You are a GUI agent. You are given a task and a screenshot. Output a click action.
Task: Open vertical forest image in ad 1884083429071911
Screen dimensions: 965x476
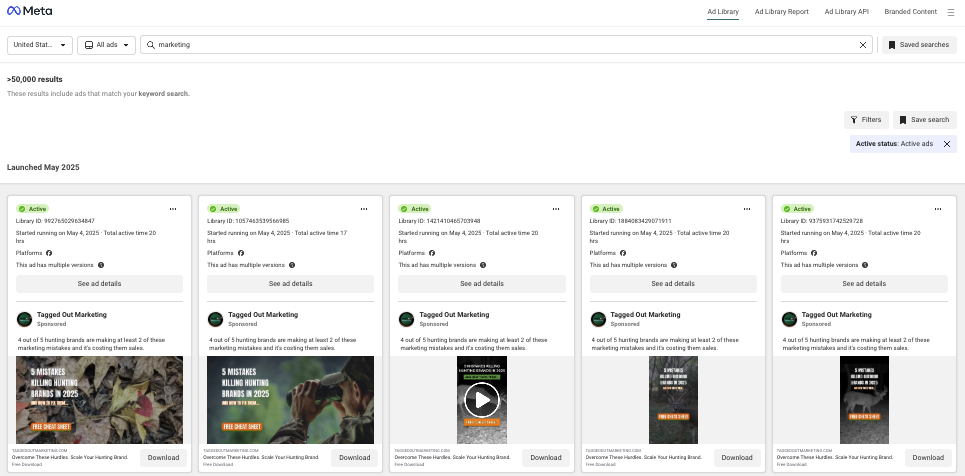click(673, 400)
